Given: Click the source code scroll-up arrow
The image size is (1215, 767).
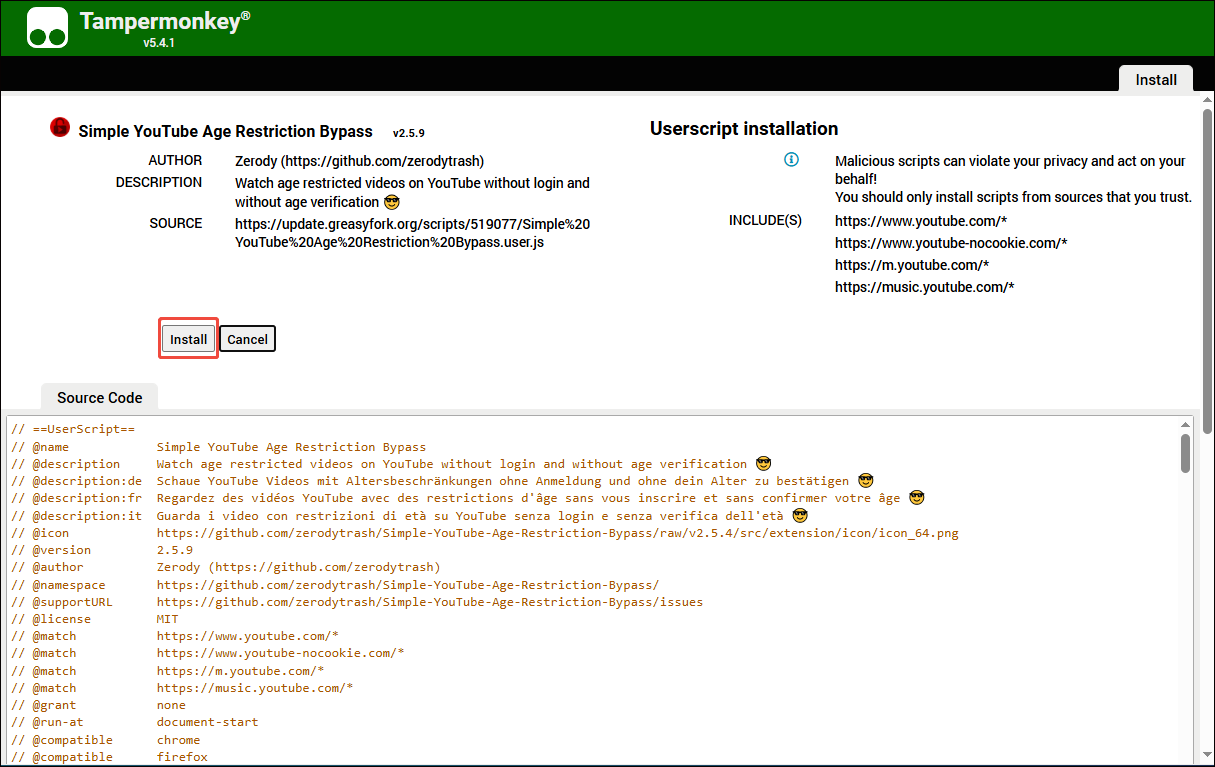Looking at the screenshot, I should 1185,424.
